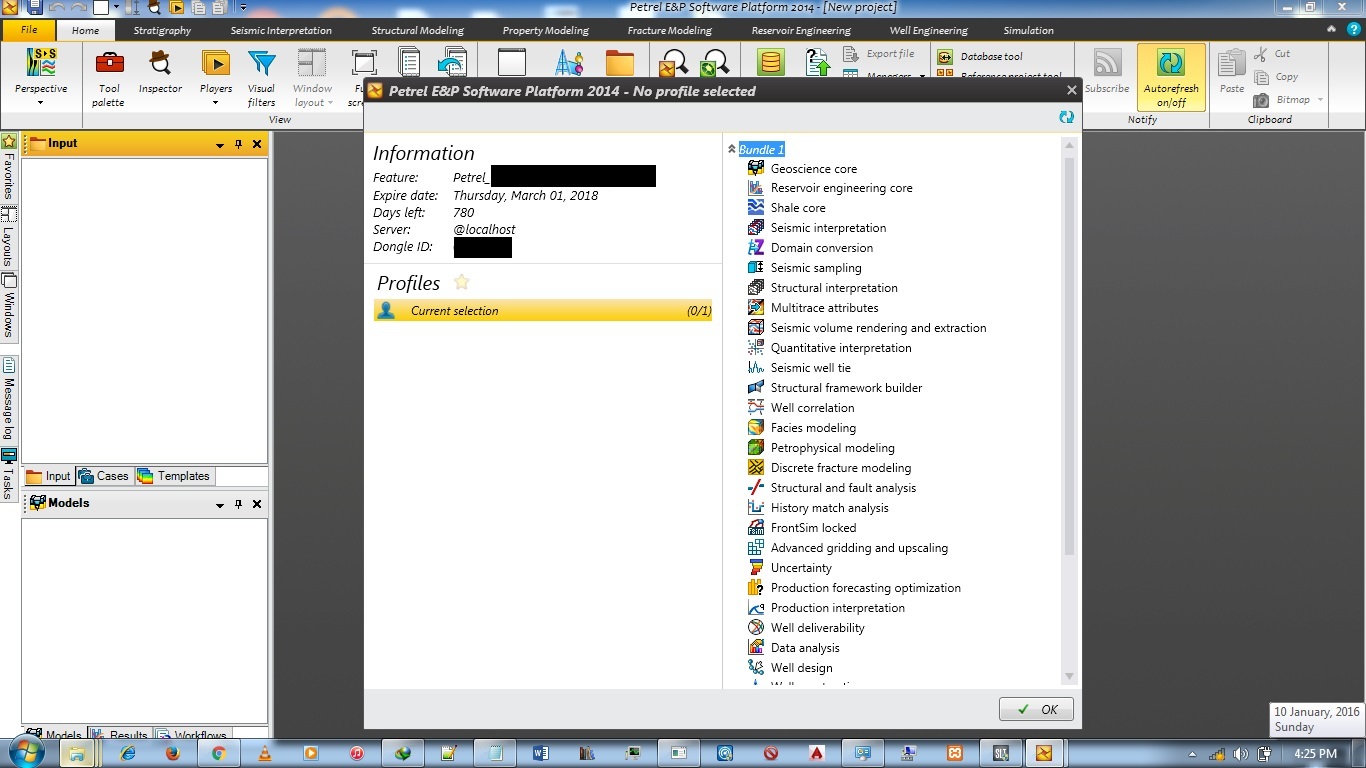
Task: Select Current selection profile
Action: click(543, 311)
